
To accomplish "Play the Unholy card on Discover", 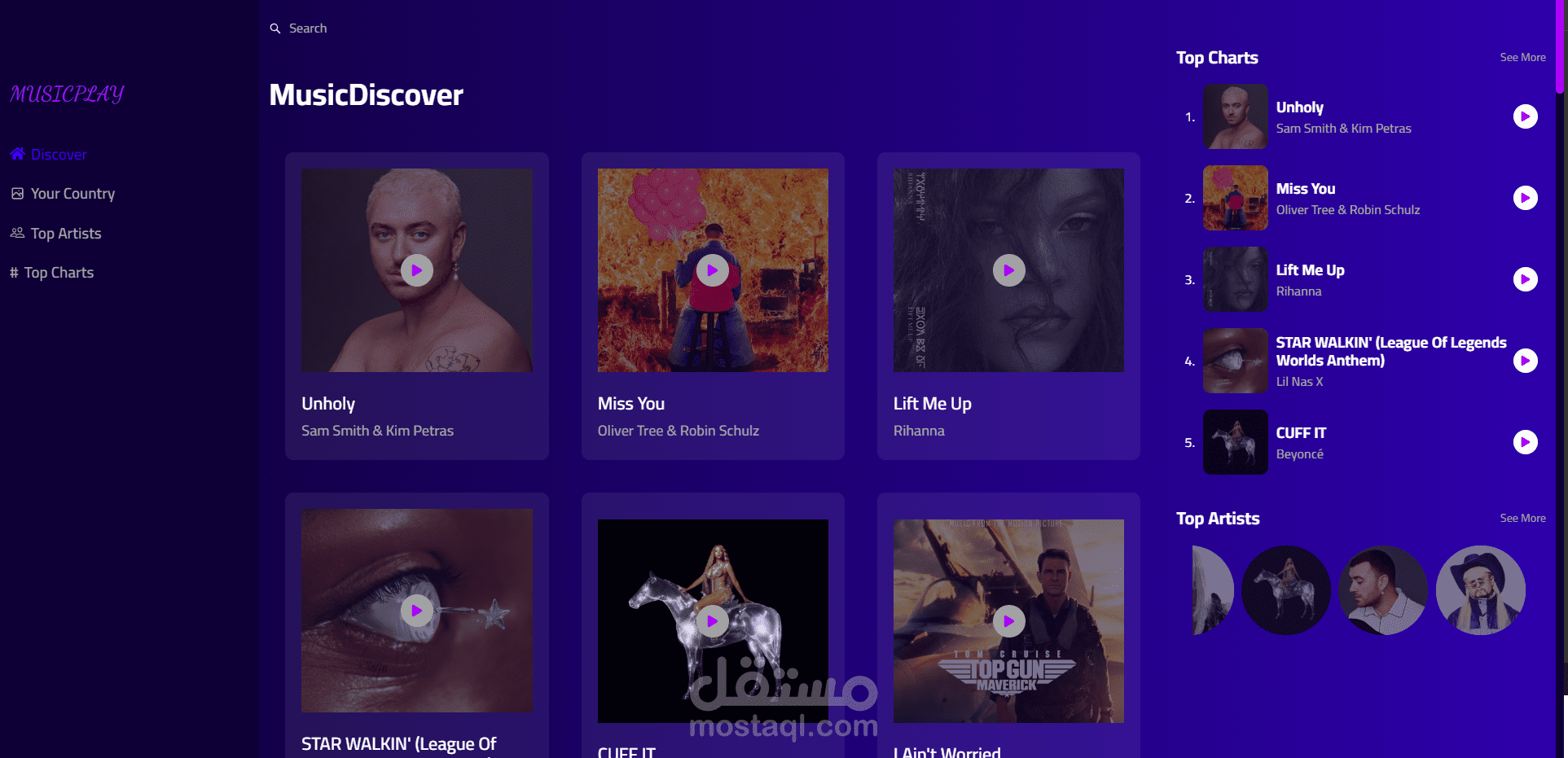I will pos(417,270).
